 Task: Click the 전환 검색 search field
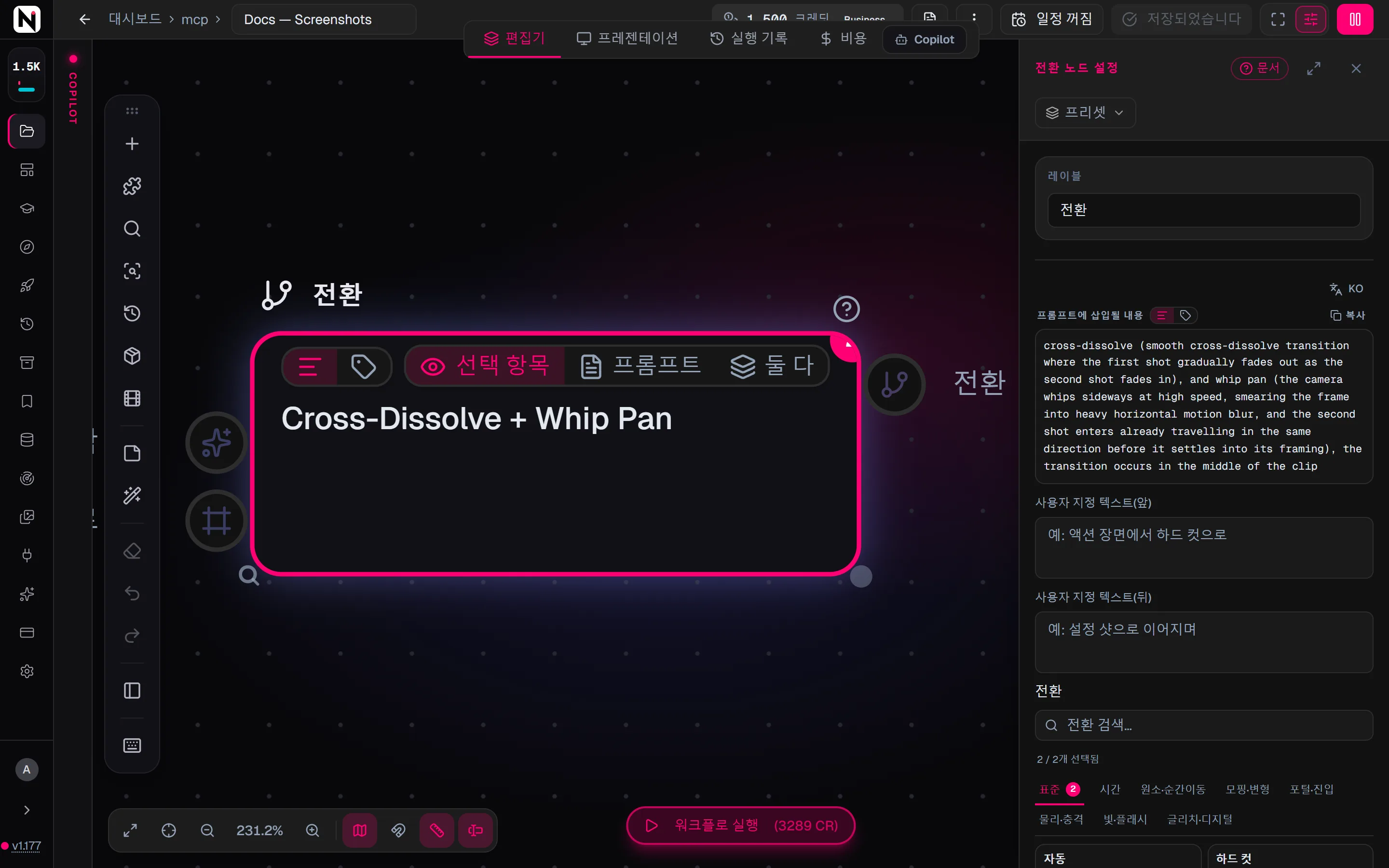[1204, 725]
